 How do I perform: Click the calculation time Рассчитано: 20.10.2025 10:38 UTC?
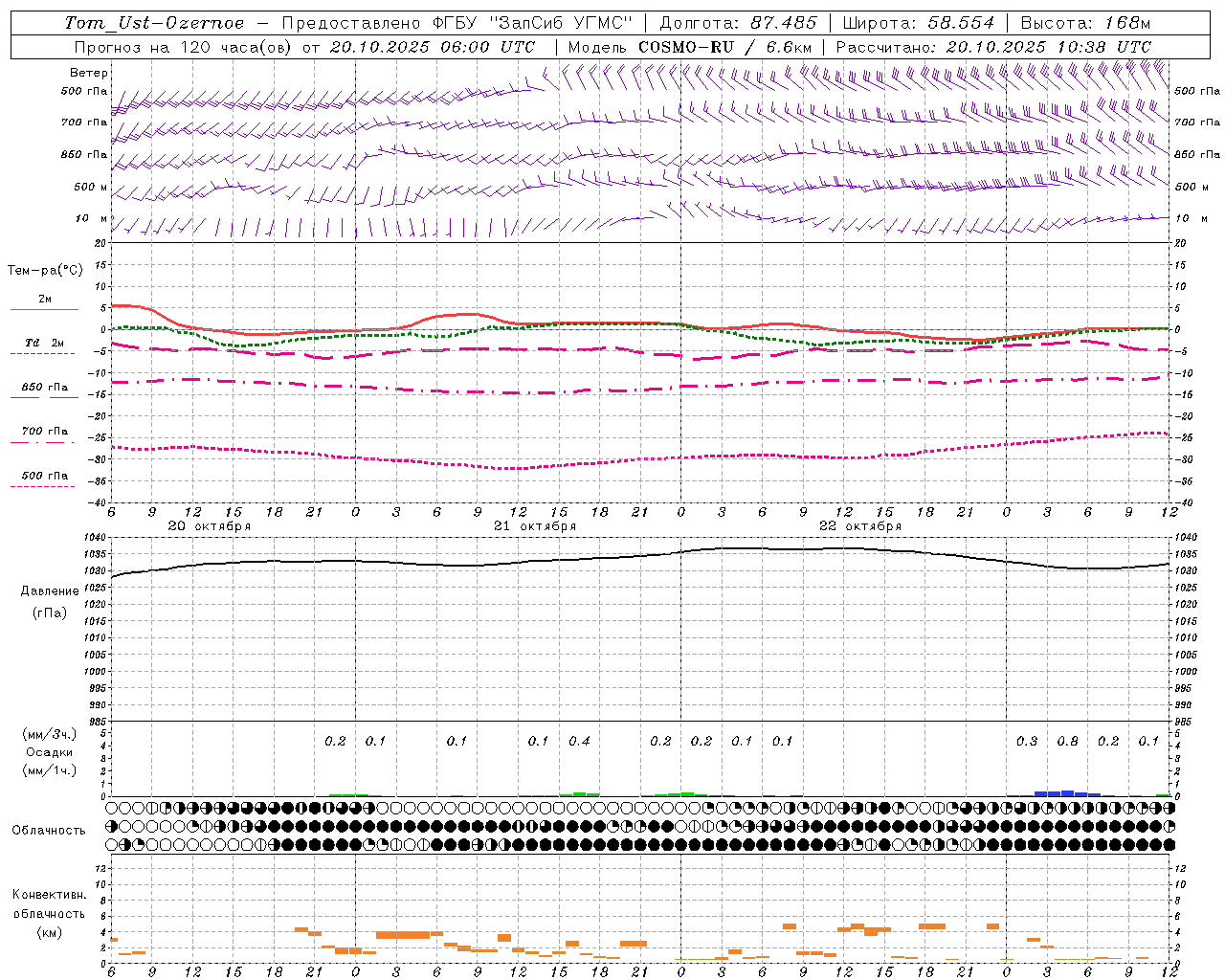(x=994, y=46)
